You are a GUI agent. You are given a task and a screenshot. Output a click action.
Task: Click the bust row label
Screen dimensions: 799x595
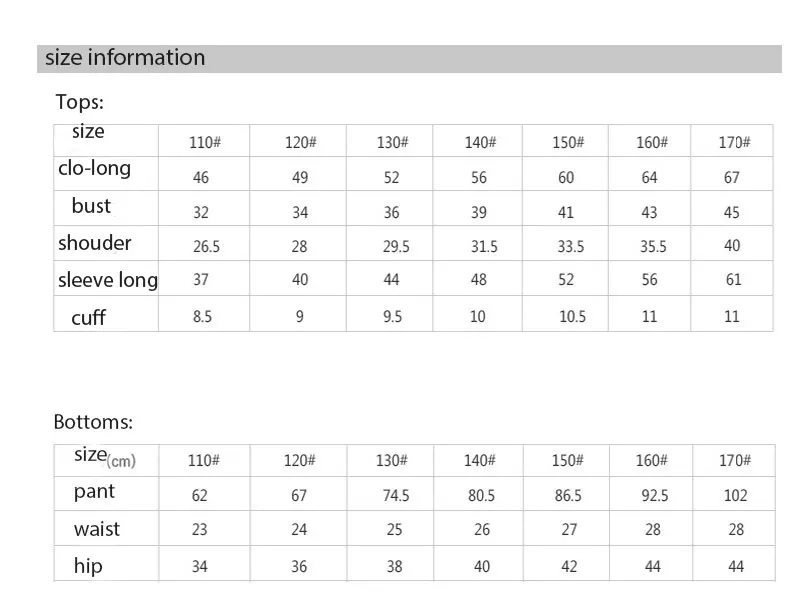[91, 206]
